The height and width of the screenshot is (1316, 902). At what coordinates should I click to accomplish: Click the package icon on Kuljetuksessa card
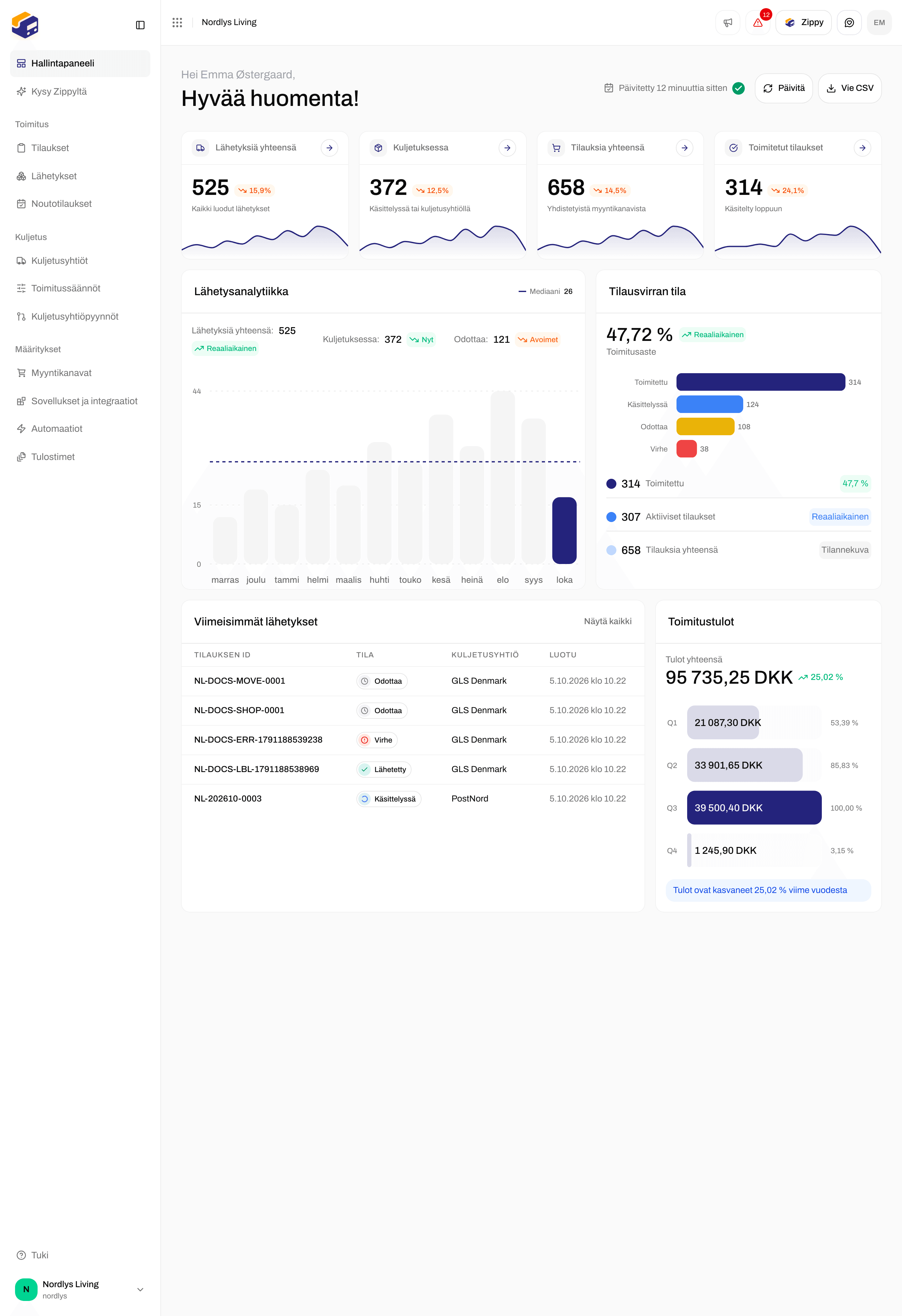(x=378, y=148)
